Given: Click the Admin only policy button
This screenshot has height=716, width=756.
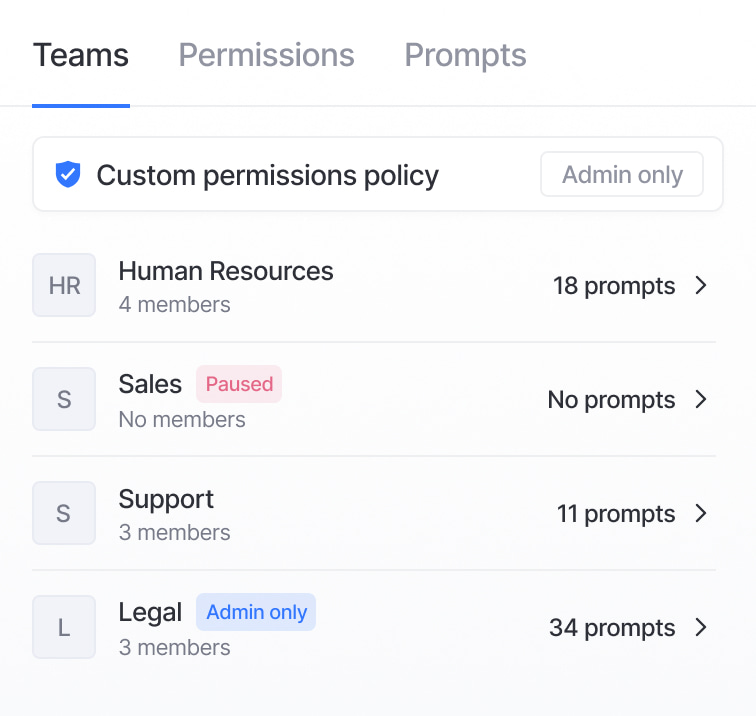Looking at the screenshot, I should tap(622, 175).
